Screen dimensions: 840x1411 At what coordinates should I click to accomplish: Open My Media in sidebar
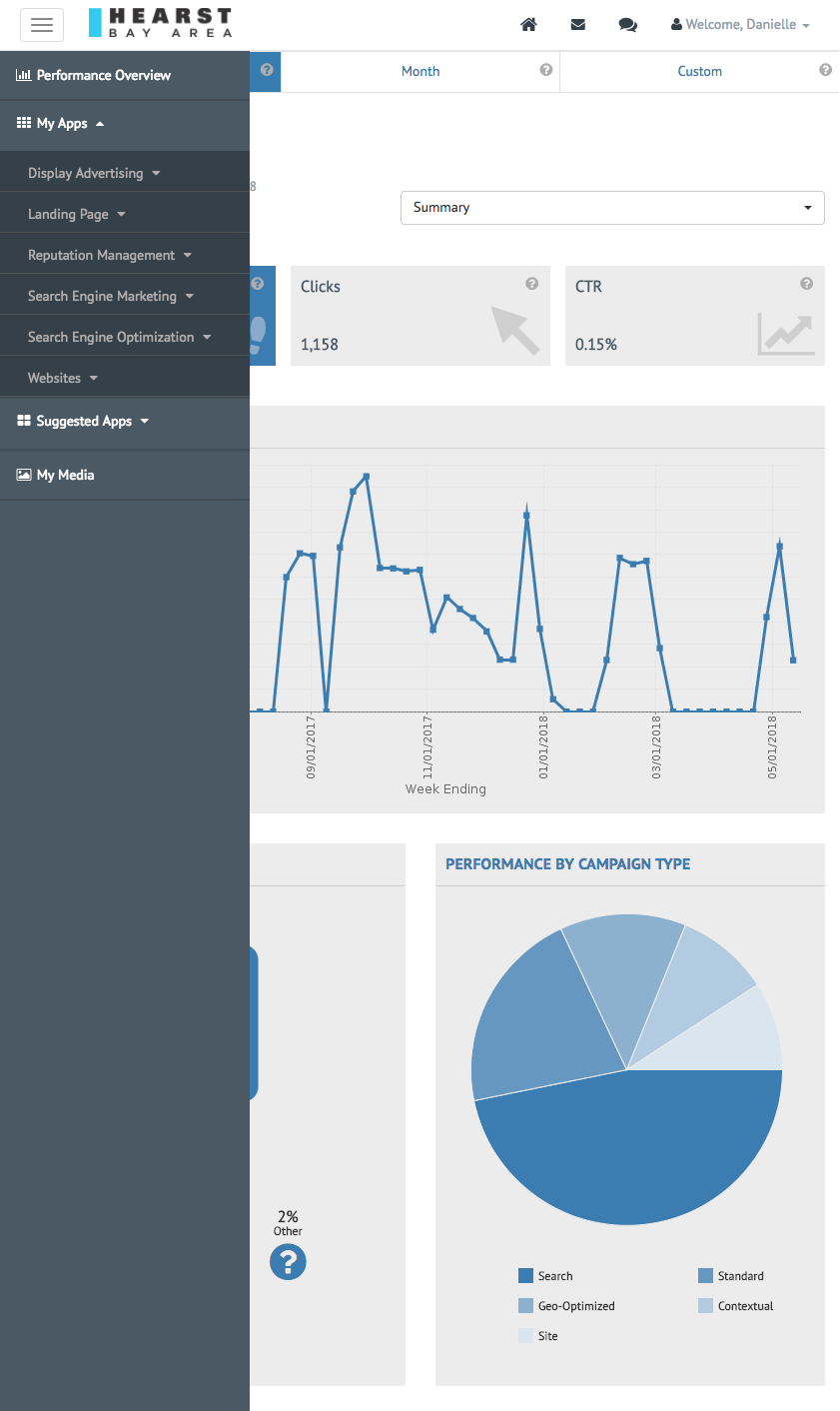pyautogui.click(x=125, y=476)
